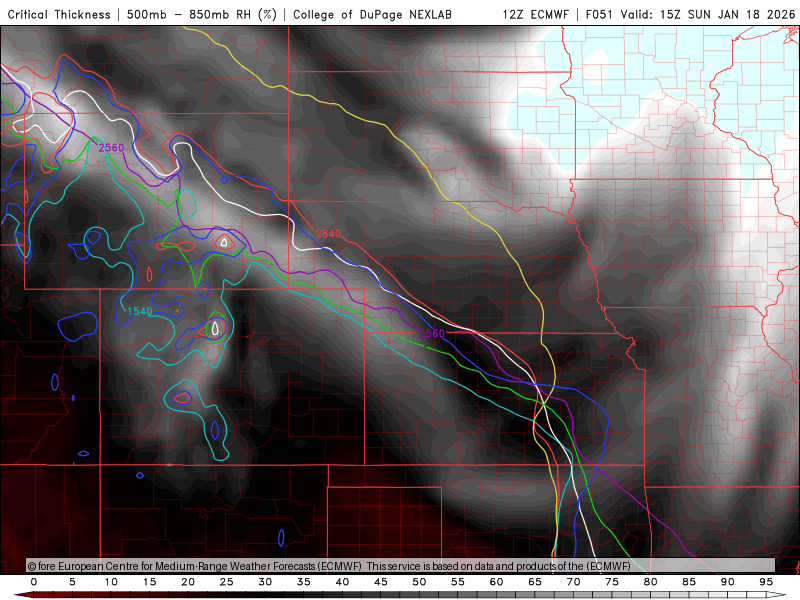Click the "5" value on the color scale
Screen dimensions: 800x600
(x=72, y=582)
